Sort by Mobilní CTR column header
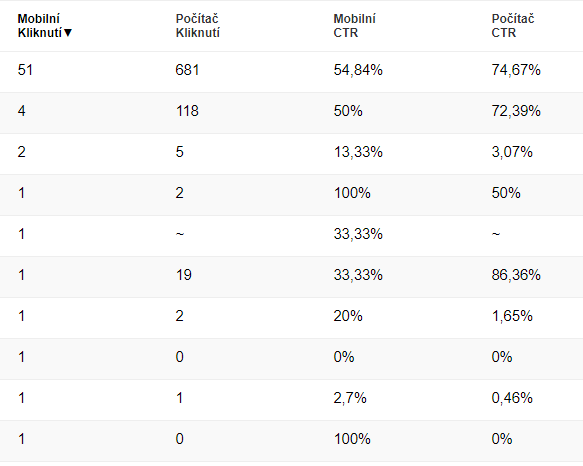This screenshot has height=466, width=583. click(x=354, y=26)
